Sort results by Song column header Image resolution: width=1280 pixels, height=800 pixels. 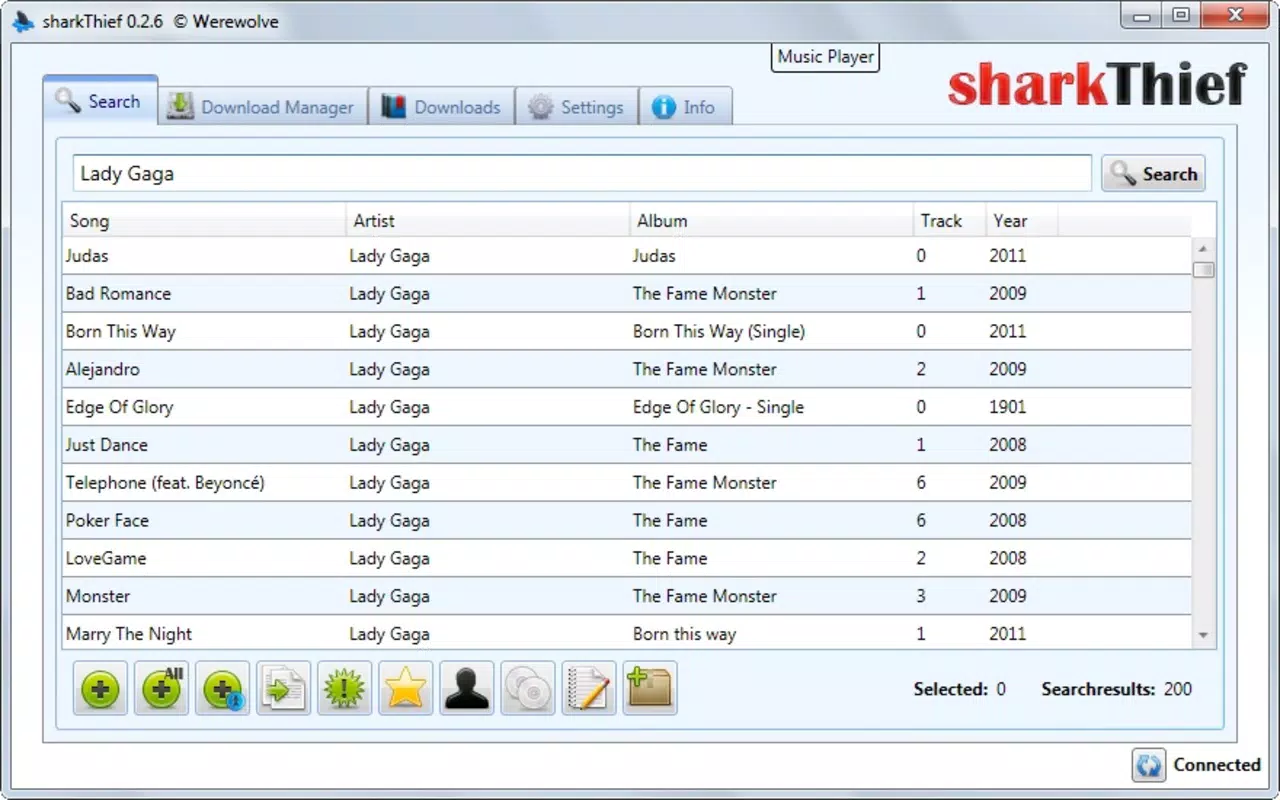coord(204,221)
